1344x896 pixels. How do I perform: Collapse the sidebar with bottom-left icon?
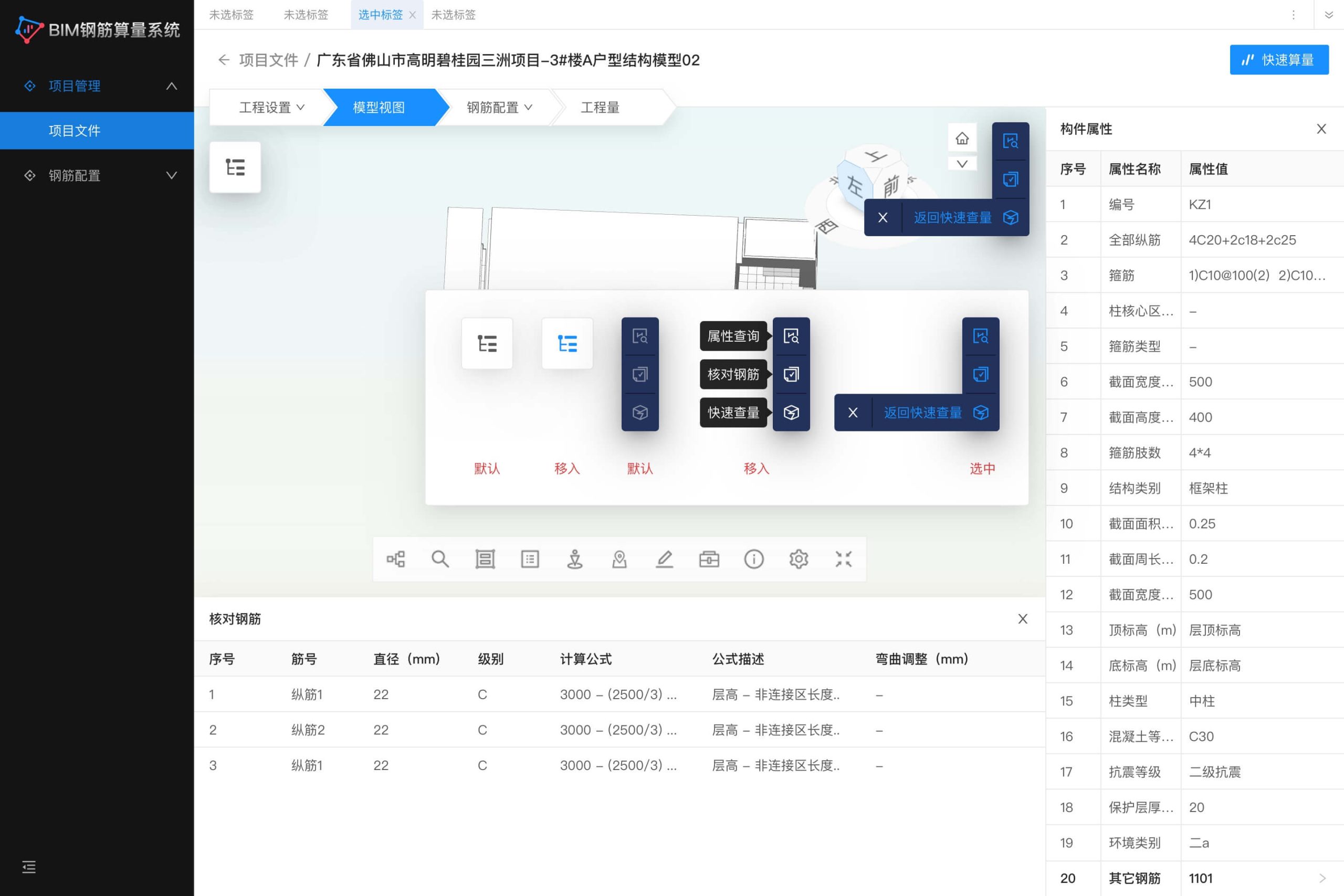click(28, 867)
